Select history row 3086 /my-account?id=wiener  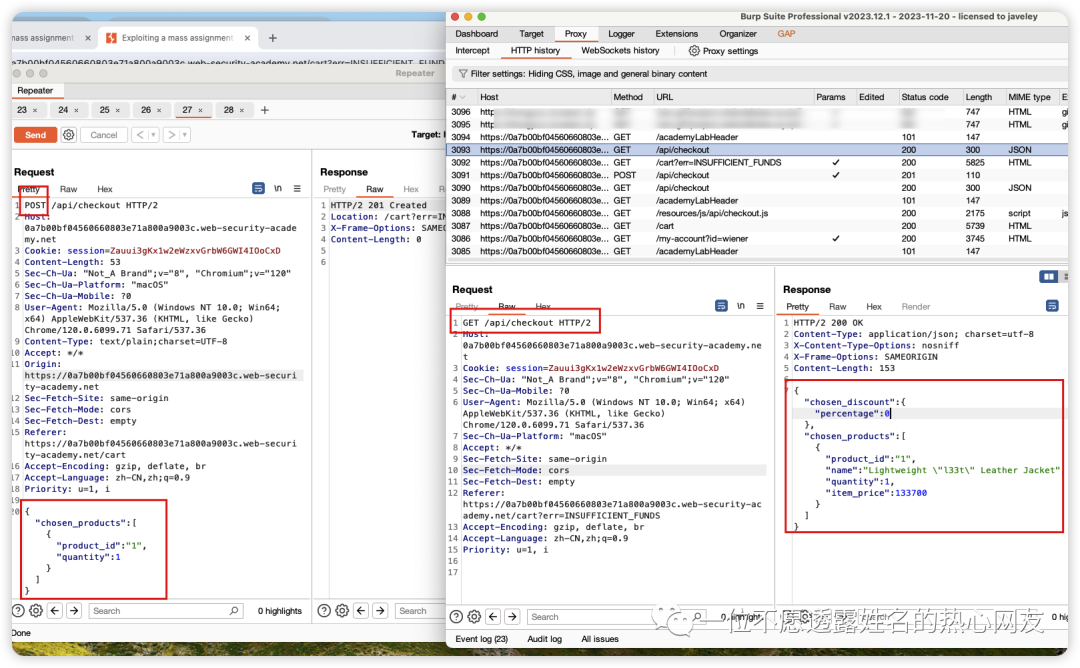click(x=758, y=238)
